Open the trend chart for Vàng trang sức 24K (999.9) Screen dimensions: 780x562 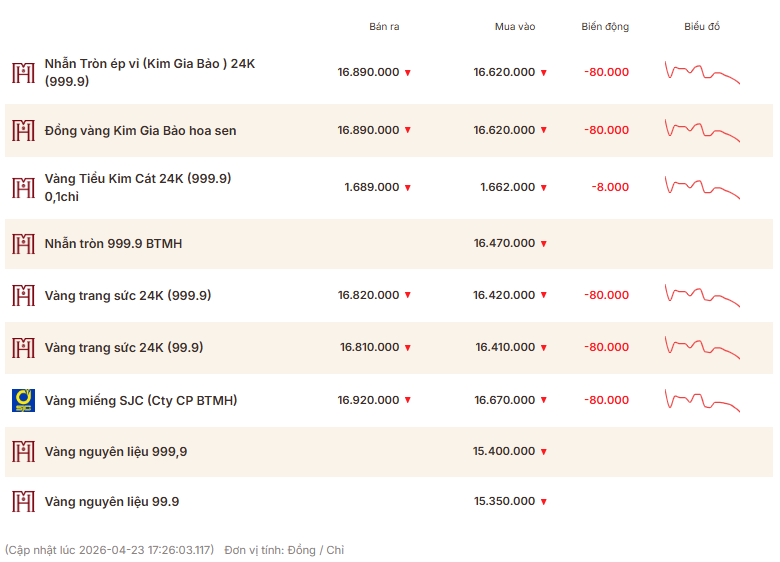(x=702, y=295)
